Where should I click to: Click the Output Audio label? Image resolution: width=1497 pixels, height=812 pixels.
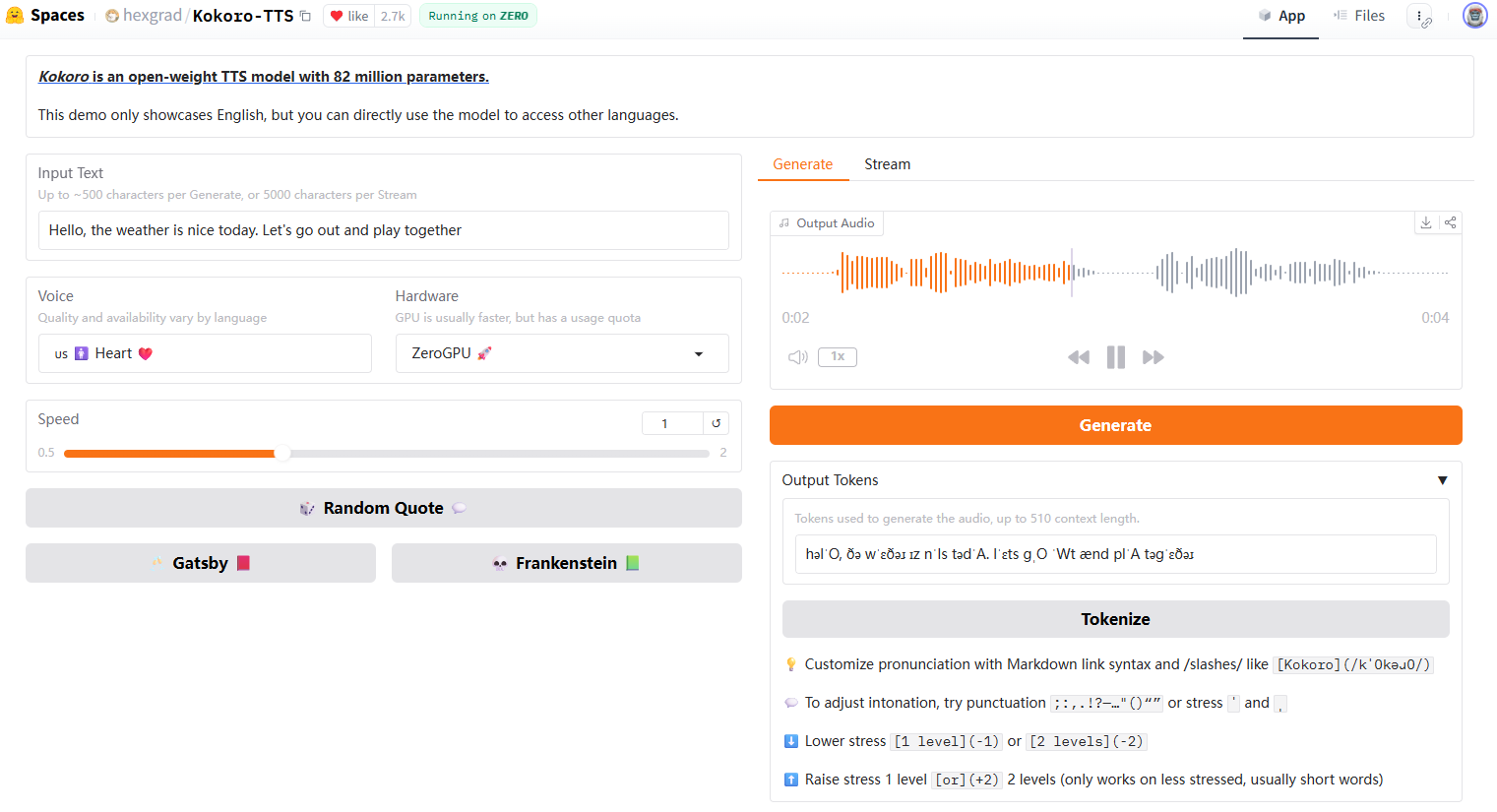[827, 223]
